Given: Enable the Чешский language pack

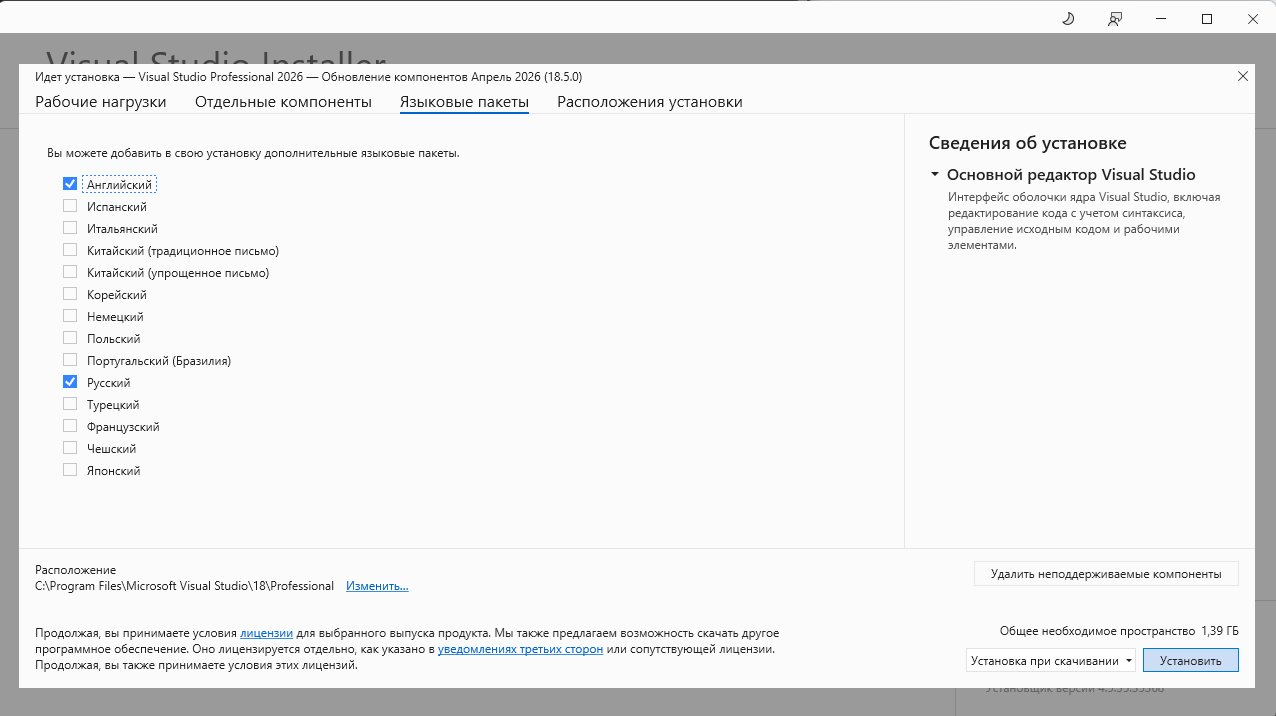Looking at the screenshot, I should point(70,448).
